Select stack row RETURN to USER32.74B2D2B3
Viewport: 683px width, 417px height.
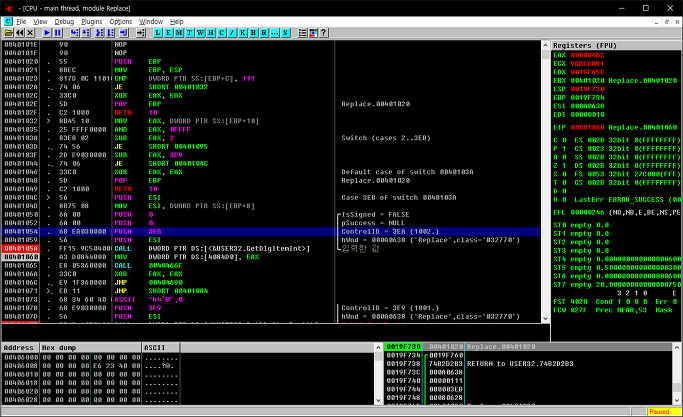[x=528, y=364]
